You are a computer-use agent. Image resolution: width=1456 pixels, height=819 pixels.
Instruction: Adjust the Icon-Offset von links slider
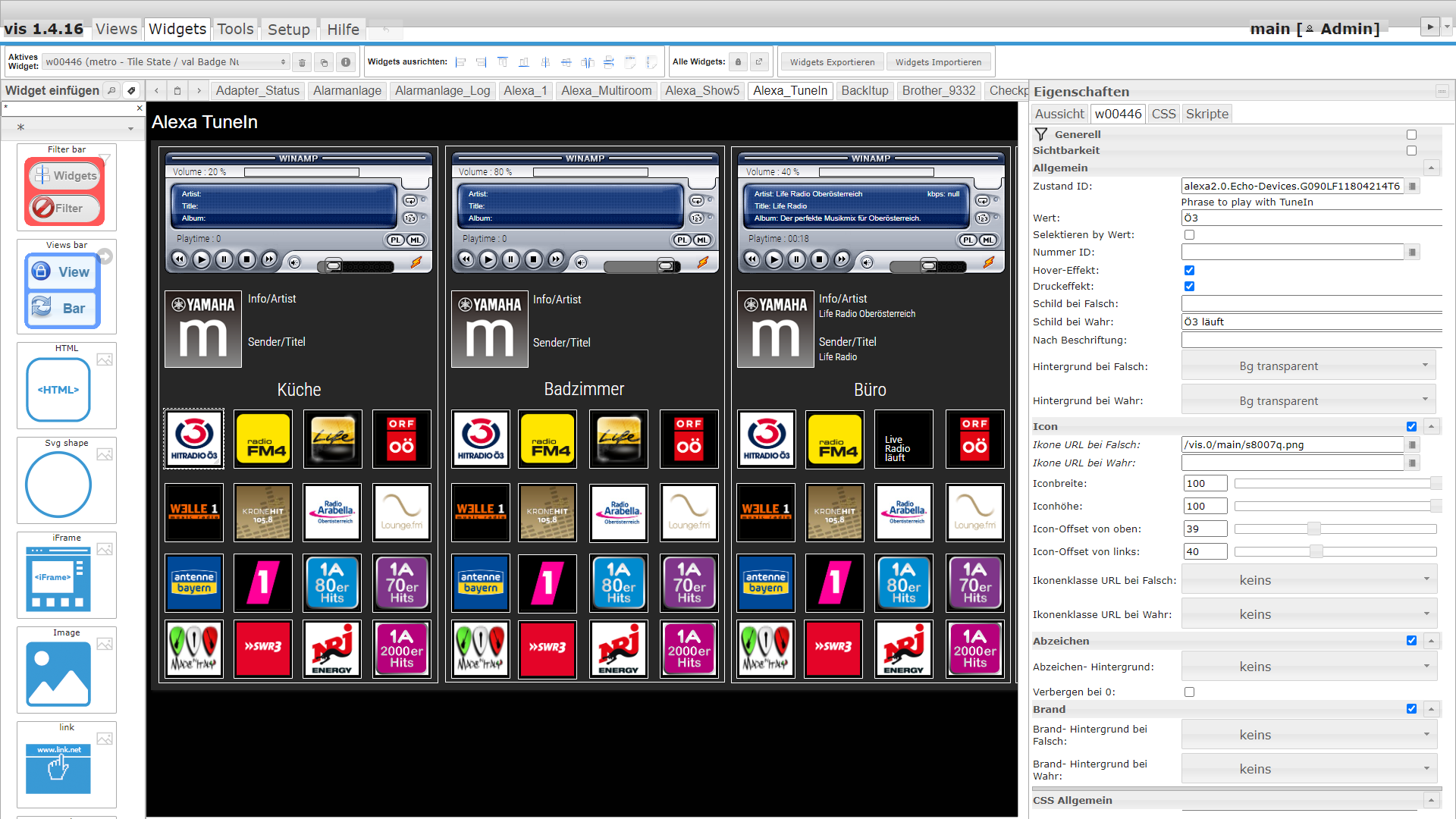pyautogui.click(x=1336, y=552)
